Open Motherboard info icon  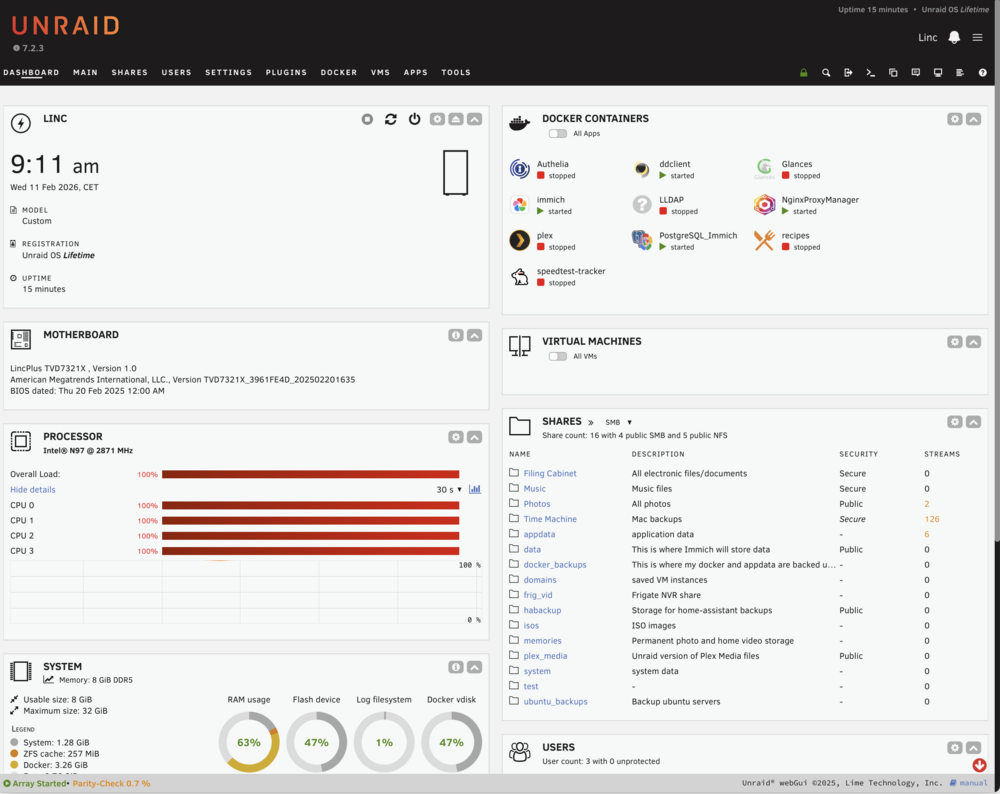click(455, 335)
